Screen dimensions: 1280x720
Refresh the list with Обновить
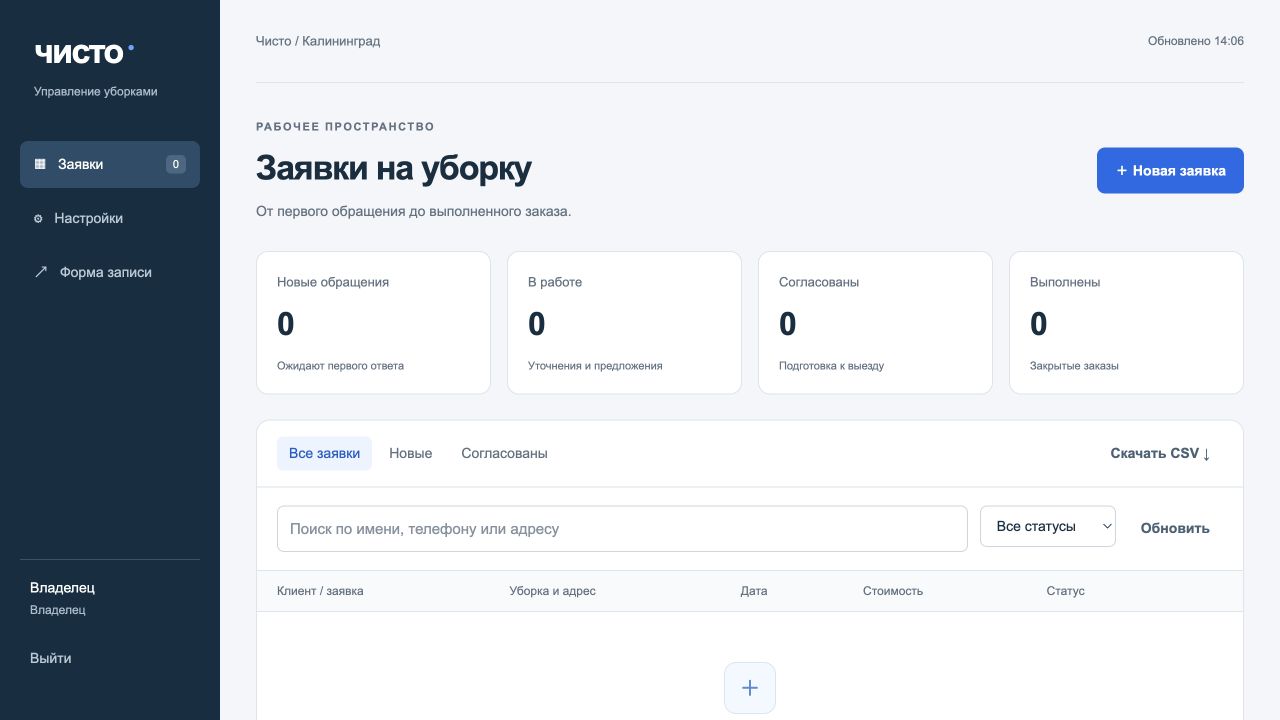1175,528
